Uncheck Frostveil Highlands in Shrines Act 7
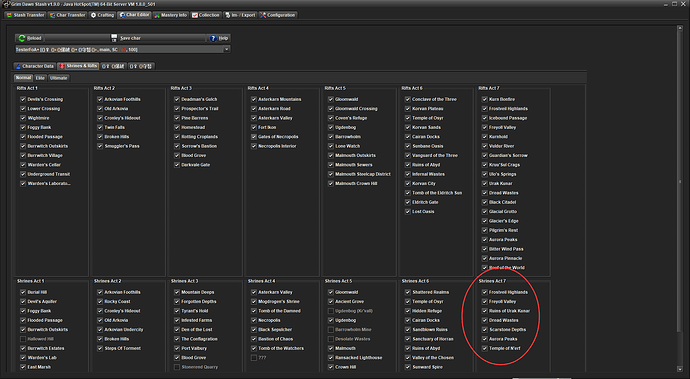Viewport: 690px width, 379px height. [485, 292]
